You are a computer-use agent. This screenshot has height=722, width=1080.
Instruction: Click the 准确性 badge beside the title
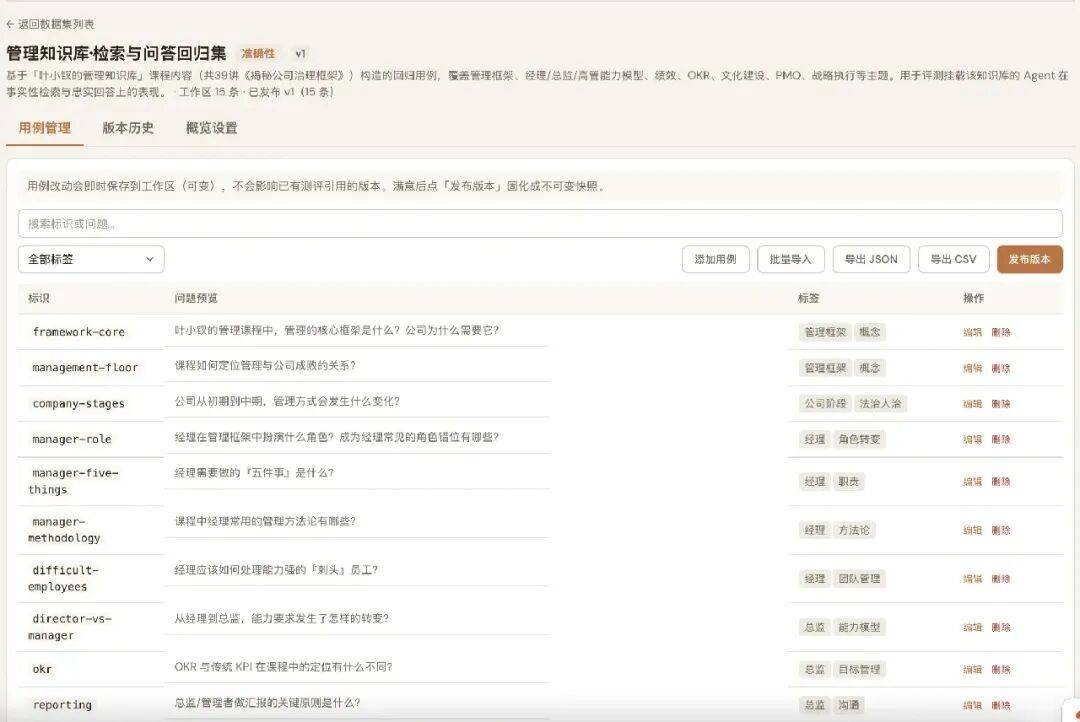click(x=258, y=53)
